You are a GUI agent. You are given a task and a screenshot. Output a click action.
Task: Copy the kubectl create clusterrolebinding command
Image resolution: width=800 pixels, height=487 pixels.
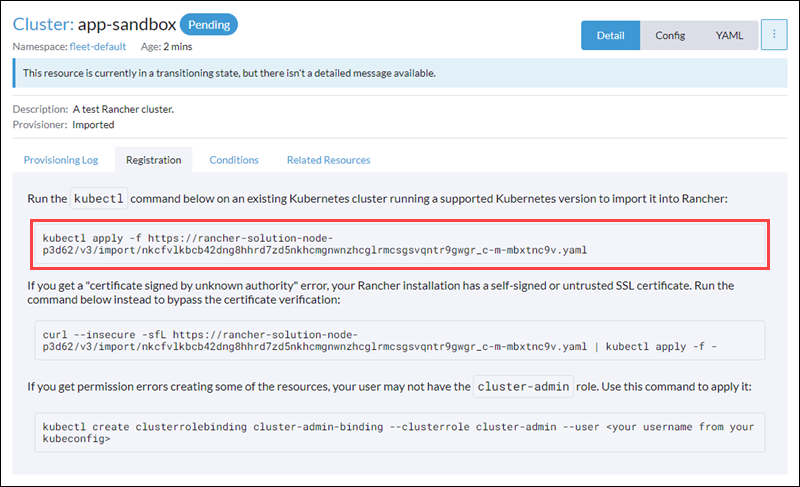[x=400, y=432]
